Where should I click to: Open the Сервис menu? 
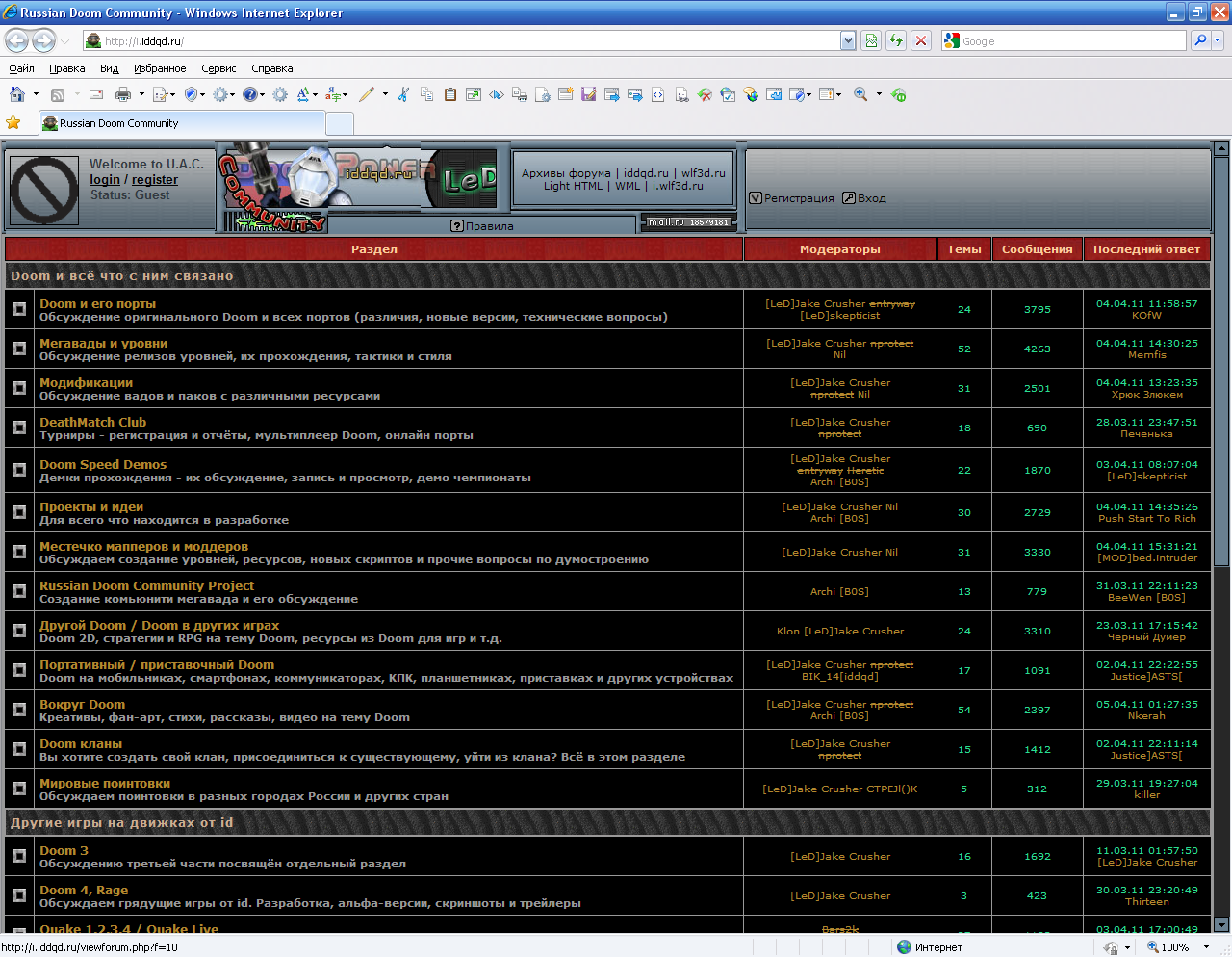click(218, 68)
